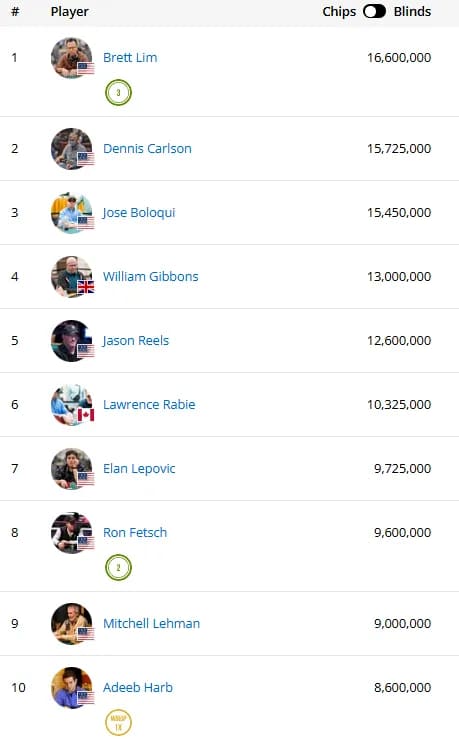Viewport: 459px width, 739px height.
Task: Click Brett Lim's bracelet count badge
Action: (x=118, y=92)
